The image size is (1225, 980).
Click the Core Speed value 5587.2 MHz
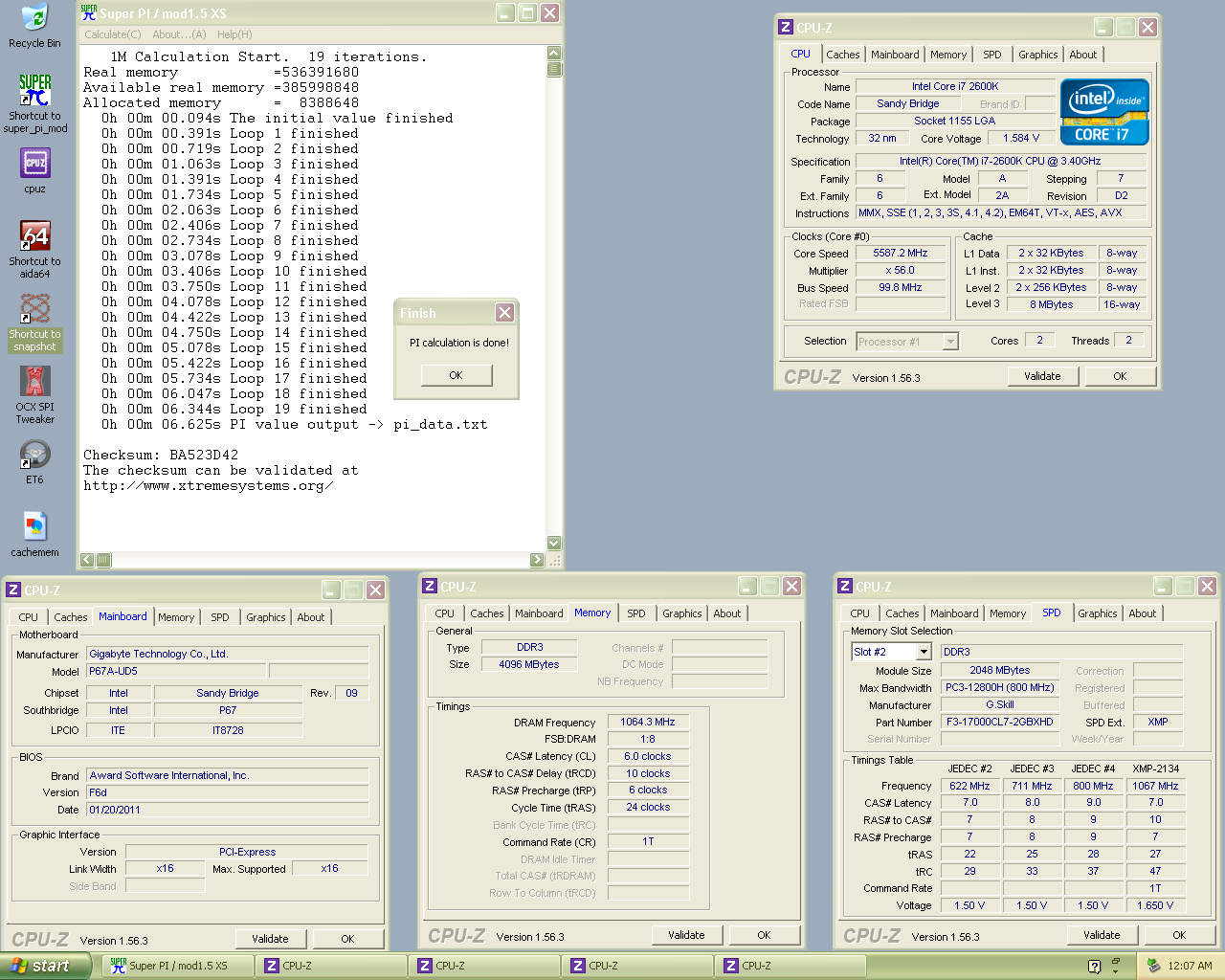point(901,254)
